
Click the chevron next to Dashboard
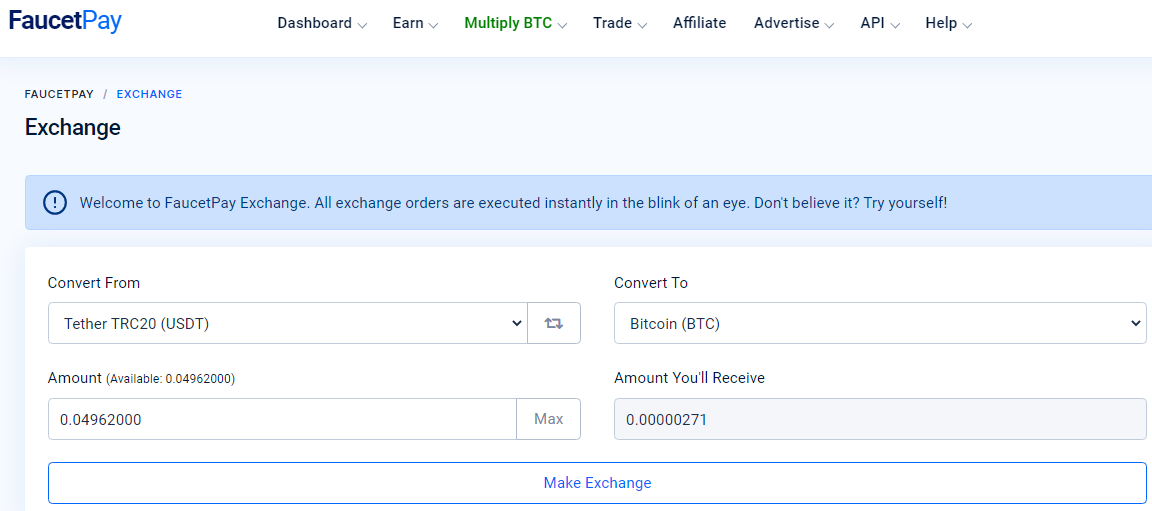[362, 25]
